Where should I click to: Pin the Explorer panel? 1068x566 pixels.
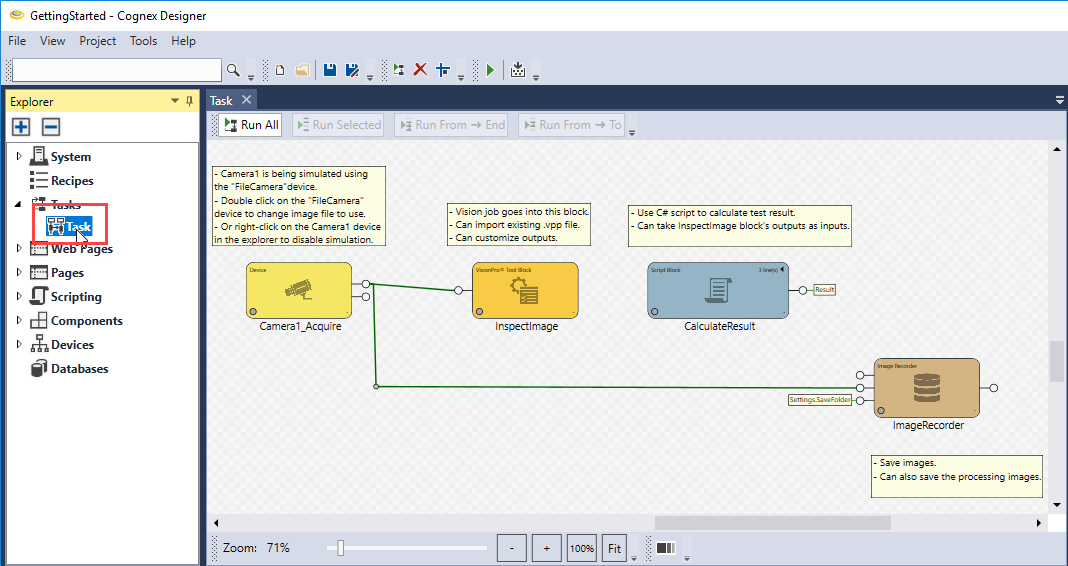[x=190, y=101]
